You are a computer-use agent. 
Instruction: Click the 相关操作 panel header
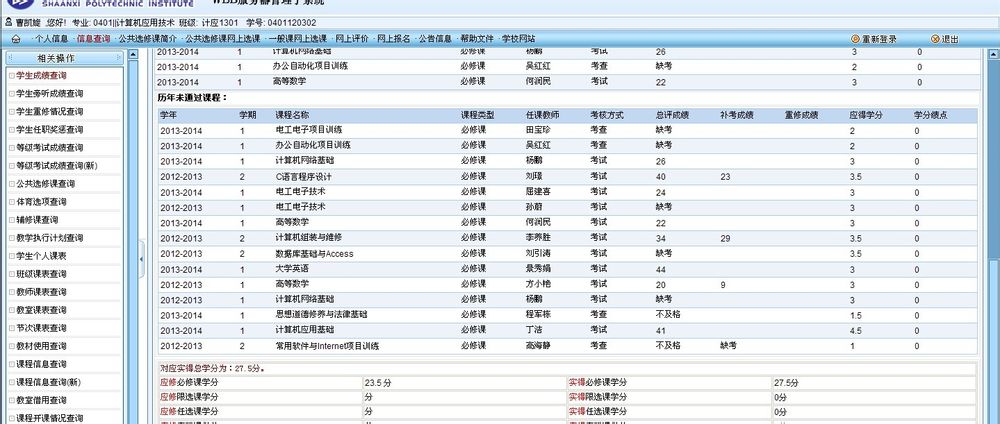64,58
